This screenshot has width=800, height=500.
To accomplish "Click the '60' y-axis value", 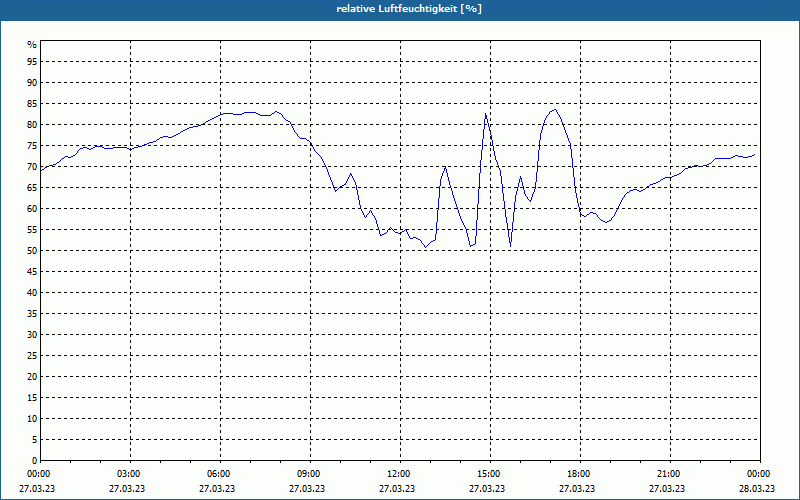I will tap(32, 209).
